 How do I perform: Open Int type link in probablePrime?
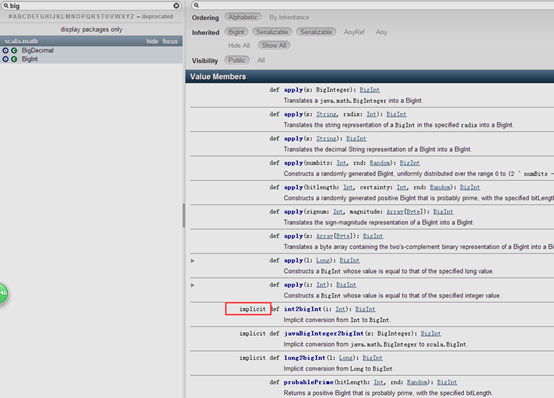point(378,382)
